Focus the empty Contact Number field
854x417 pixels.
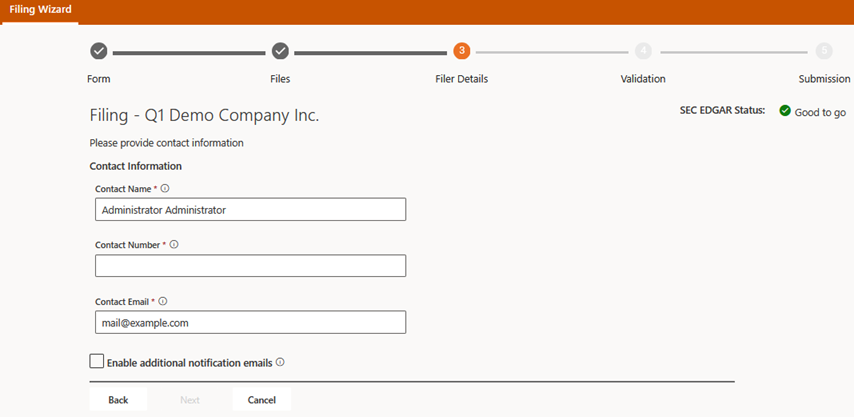pyautogui.click(x=251, y=266)
